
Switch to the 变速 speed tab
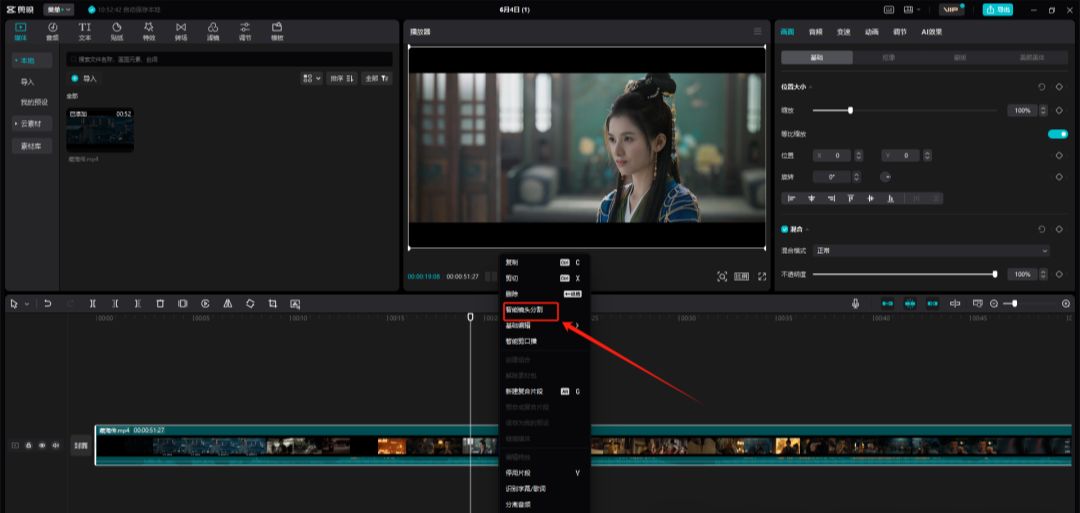point(843,32)
